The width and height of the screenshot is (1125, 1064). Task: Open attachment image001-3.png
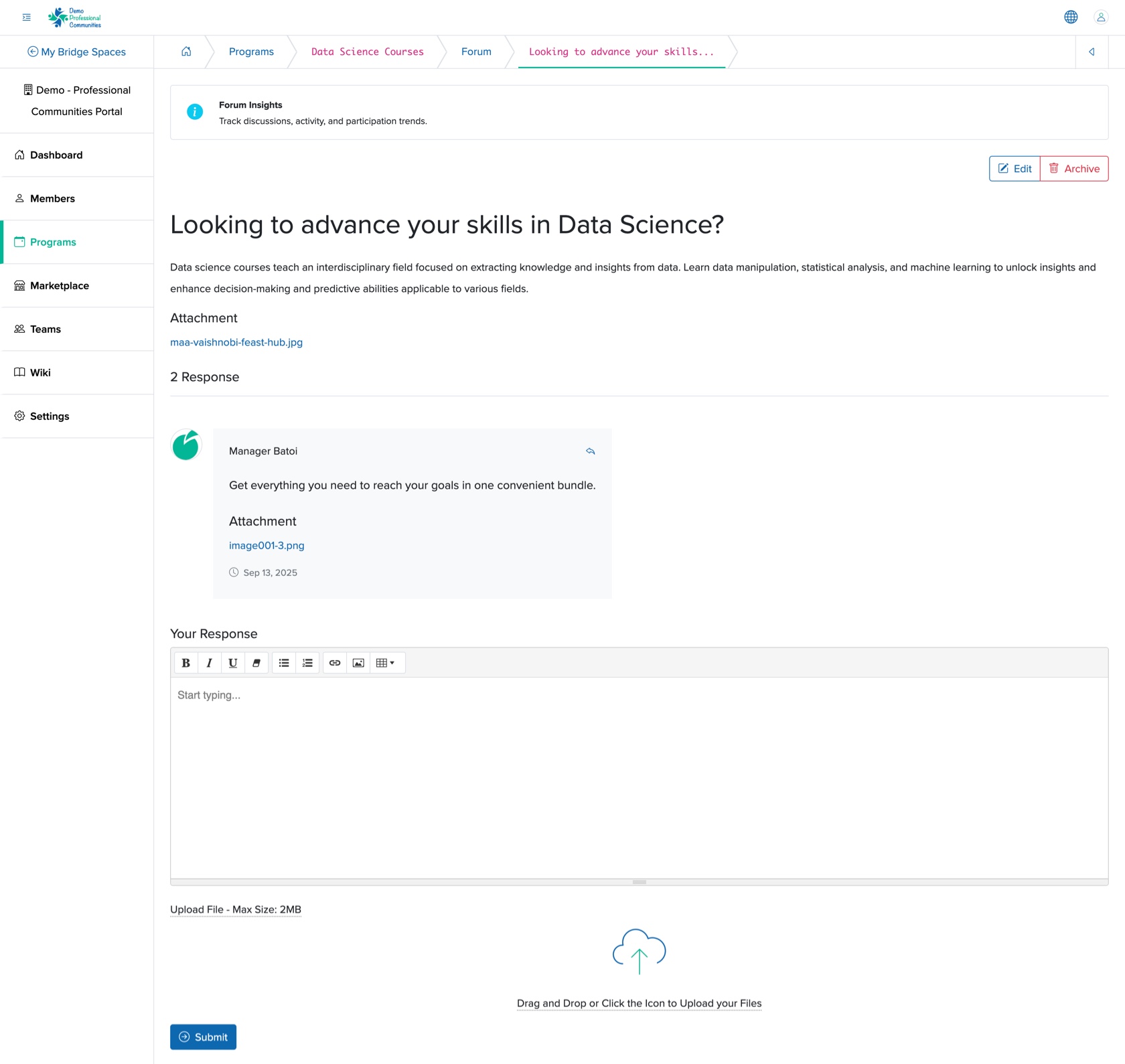[267, 546]
